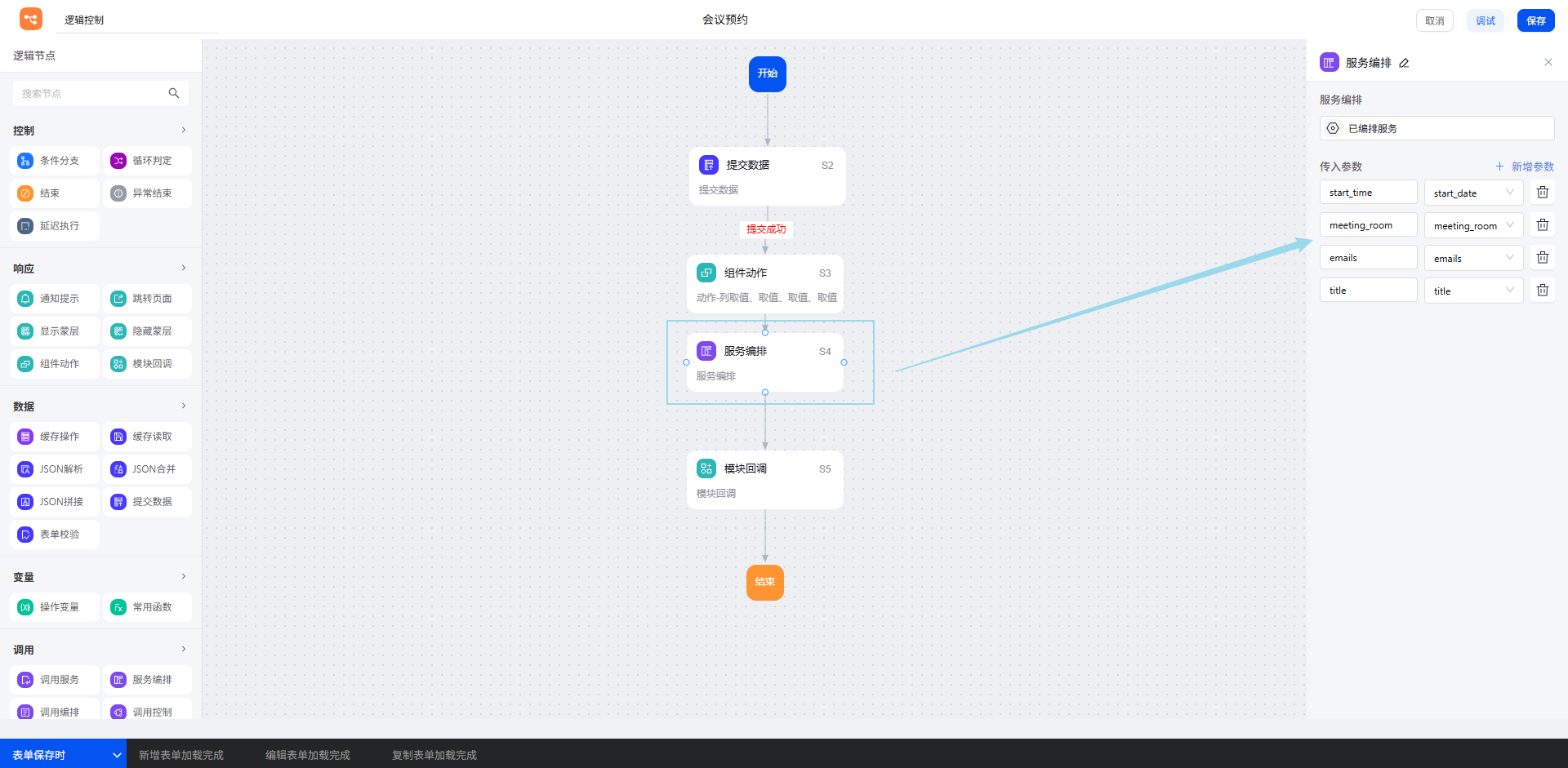Delete the title parameter row
Image resolution: width=1568 pixels, height=768 pixels.
(x=1542, y=291)
